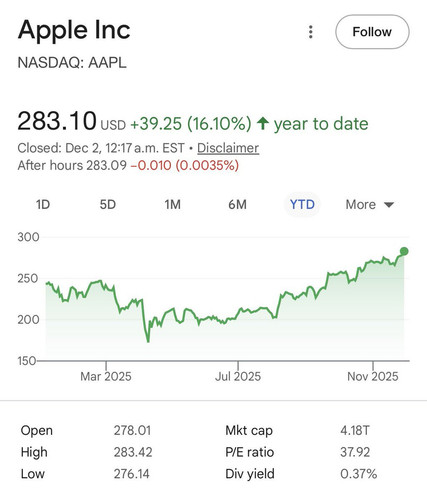Click the dropdown arrow beside More
This screenshot has width=427, height=500.
point(389,205)
